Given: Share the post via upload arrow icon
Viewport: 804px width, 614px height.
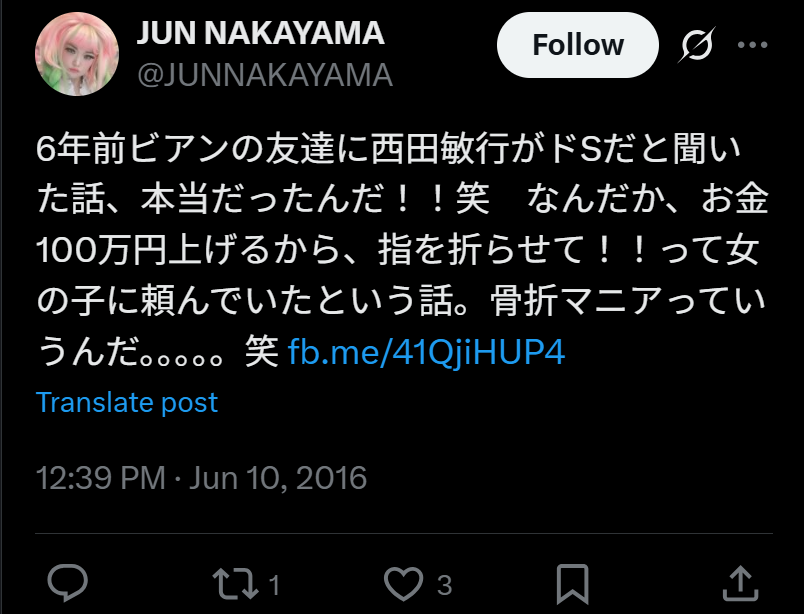Looking at the screenshot, I should coord(740,583).
